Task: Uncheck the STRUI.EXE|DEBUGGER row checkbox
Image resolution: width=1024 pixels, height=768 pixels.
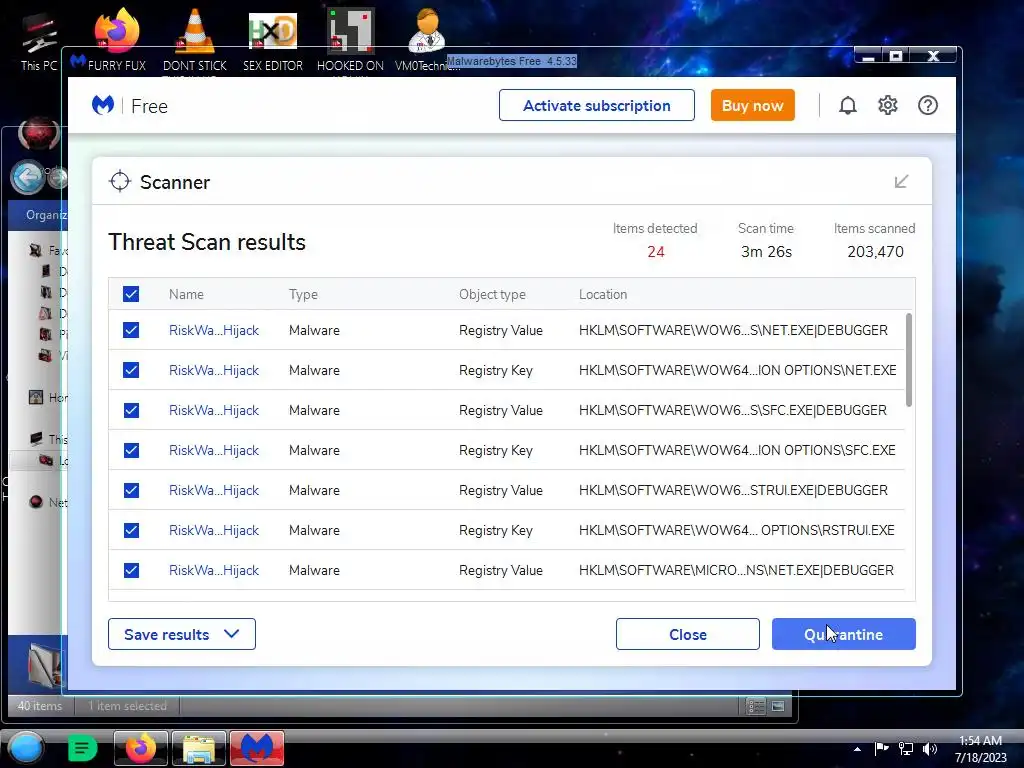Action: [131, 490]
